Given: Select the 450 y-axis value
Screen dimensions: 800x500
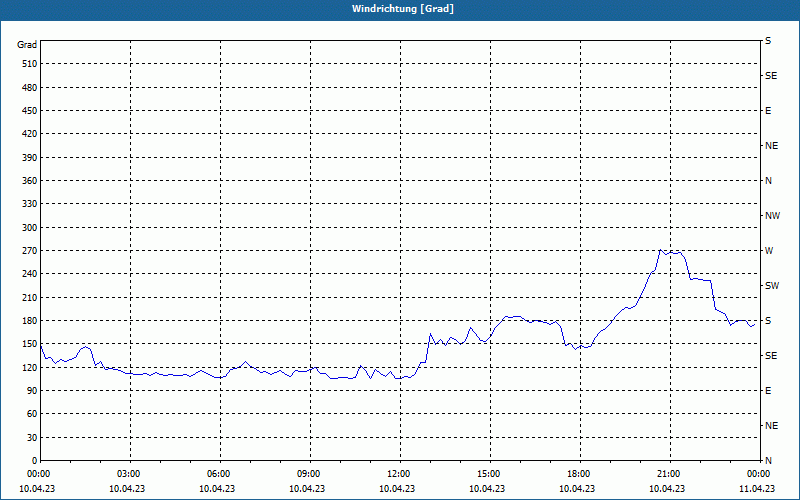Looking at the screenshot, I should [30, 111].
